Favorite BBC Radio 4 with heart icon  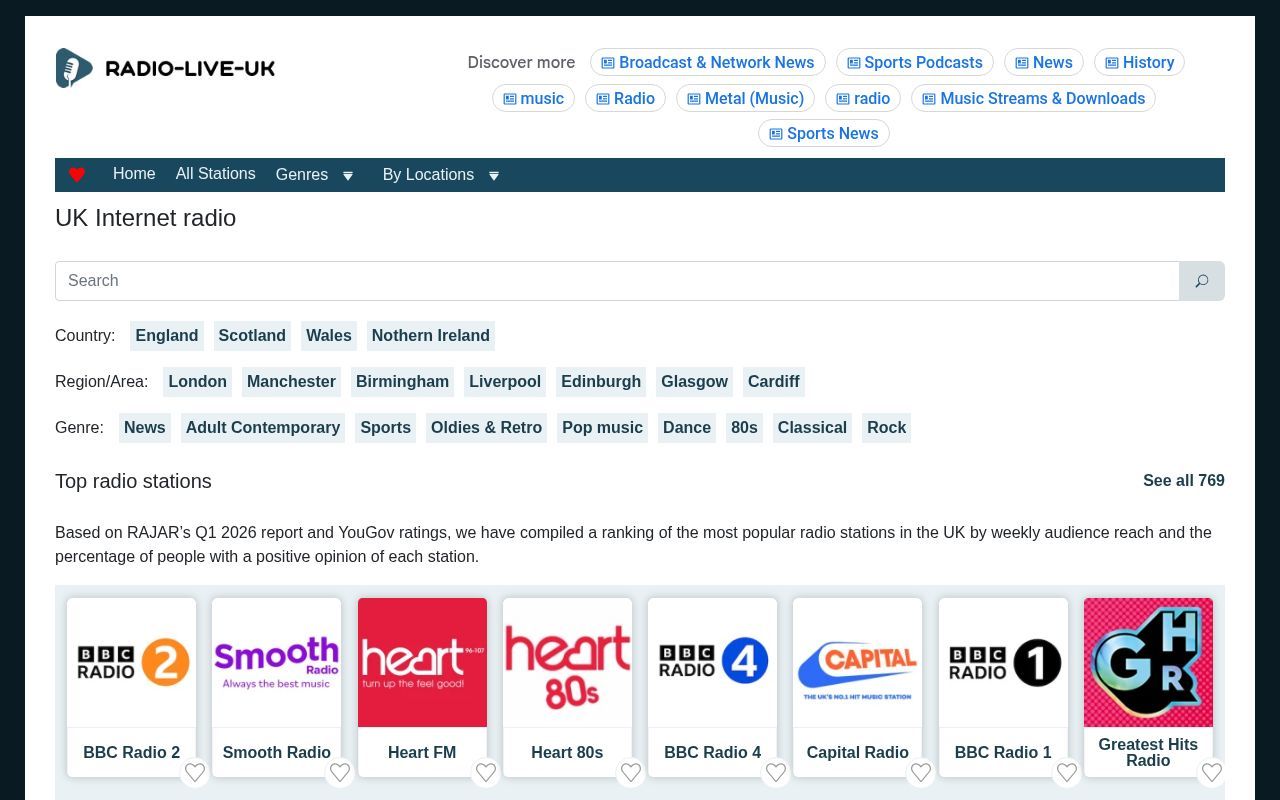[776, 772]
